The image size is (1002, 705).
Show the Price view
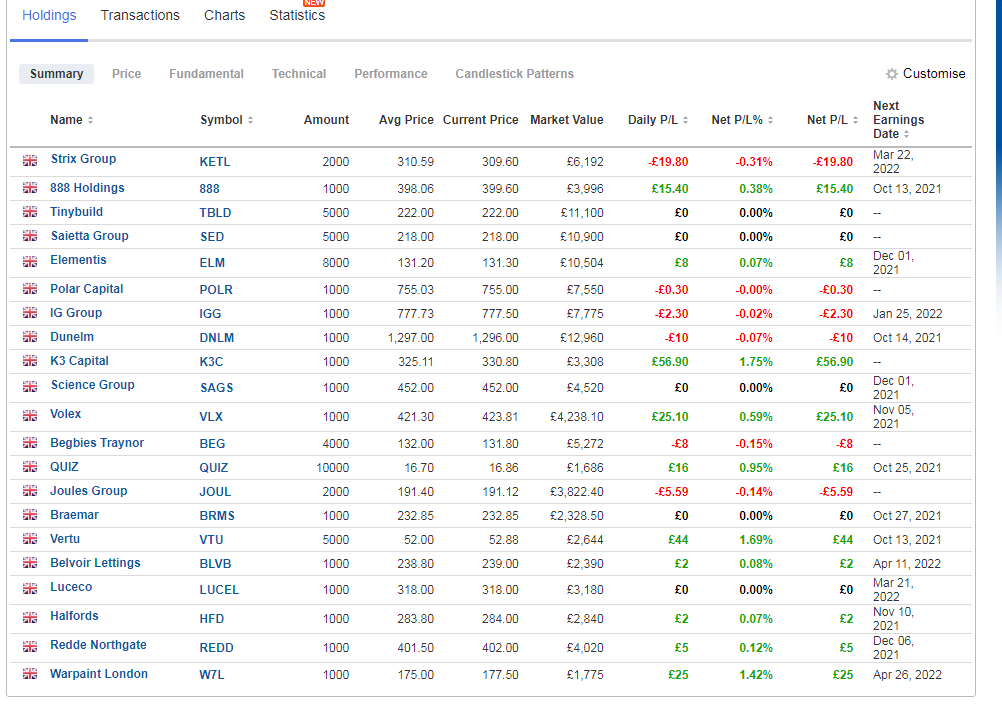click(127, 74)
